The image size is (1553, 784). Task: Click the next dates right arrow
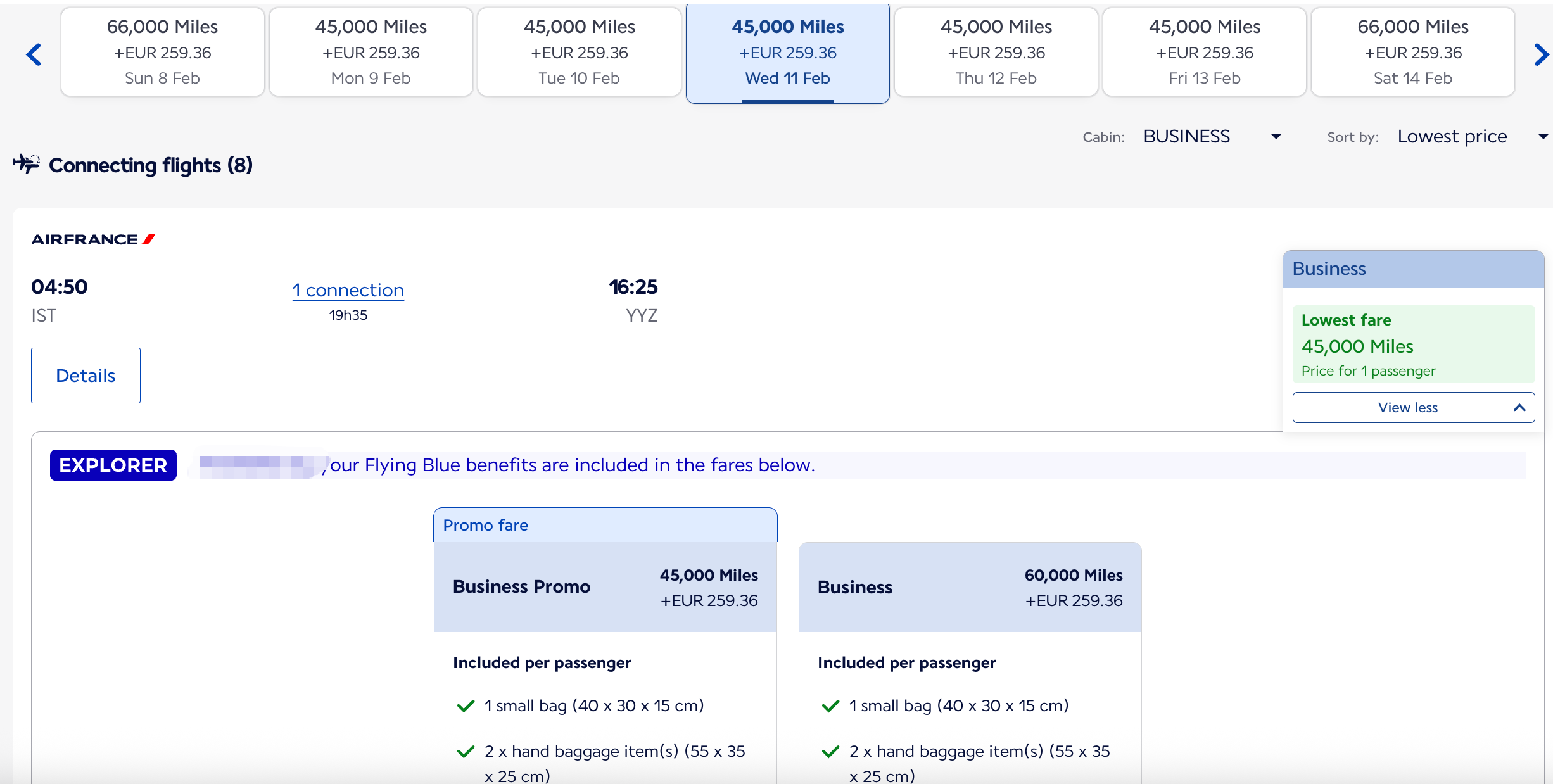(1541, 54)
